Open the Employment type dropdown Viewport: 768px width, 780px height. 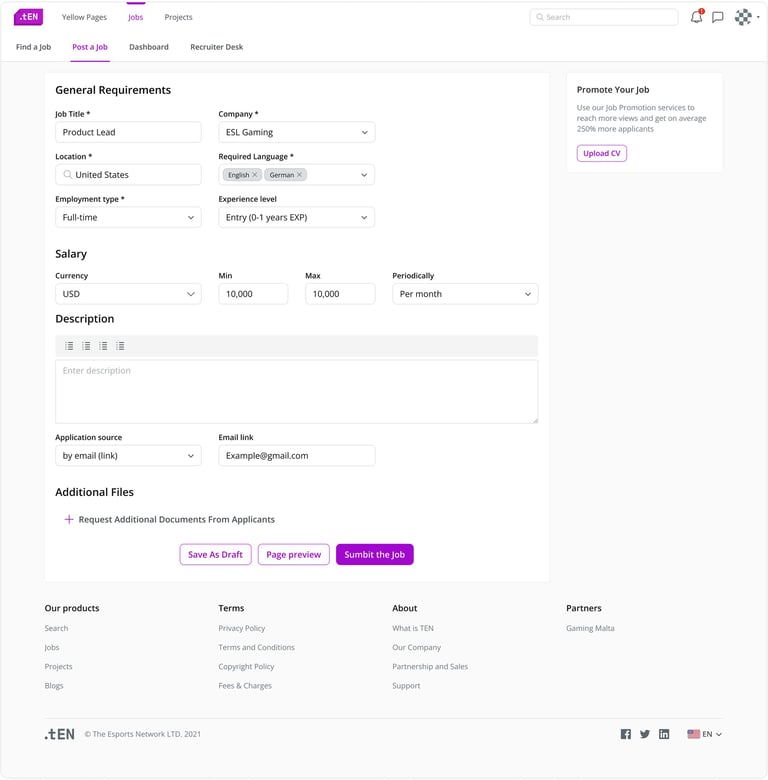coord(128,217)
